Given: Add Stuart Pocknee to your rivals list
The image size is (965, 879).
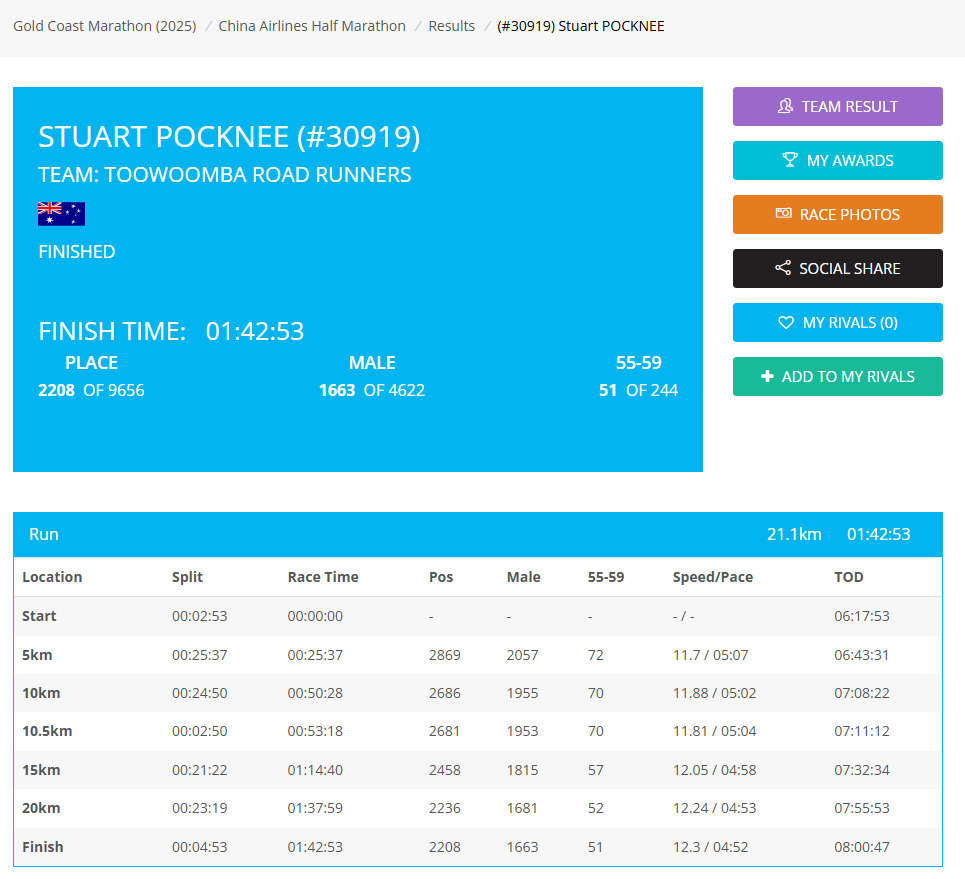Looking at the screenshot, I should coord(837,377).
